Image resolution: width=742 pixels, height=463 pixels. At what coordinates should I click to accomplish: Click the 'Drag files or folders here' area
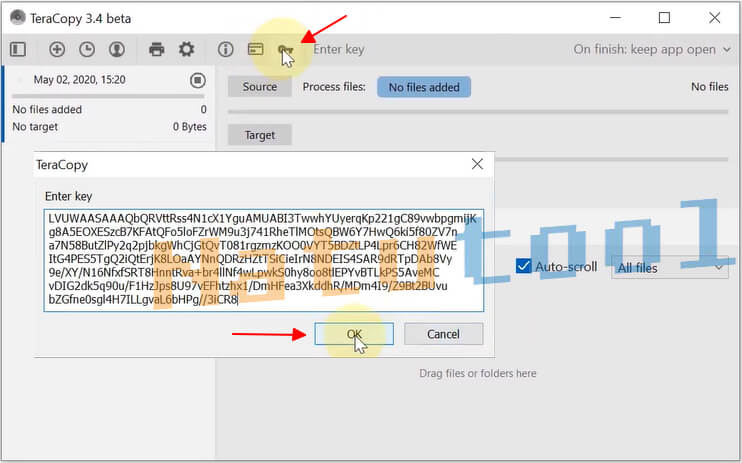[477, 374]
